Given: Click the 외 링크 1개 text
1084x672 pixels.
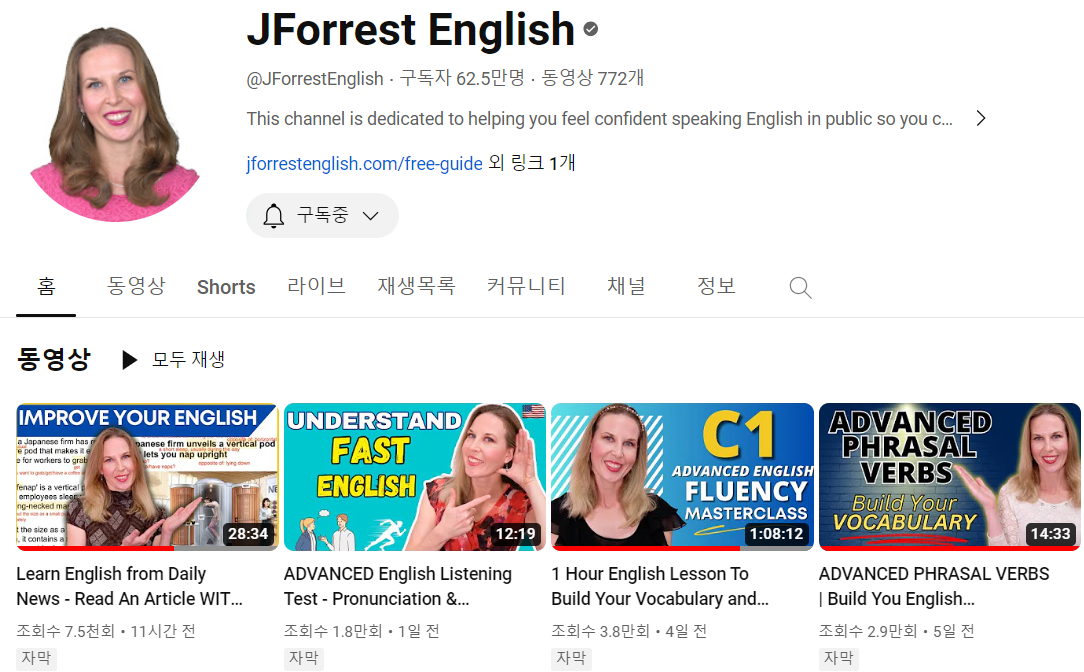Looking at the screenshot, I should pos(532,163).
